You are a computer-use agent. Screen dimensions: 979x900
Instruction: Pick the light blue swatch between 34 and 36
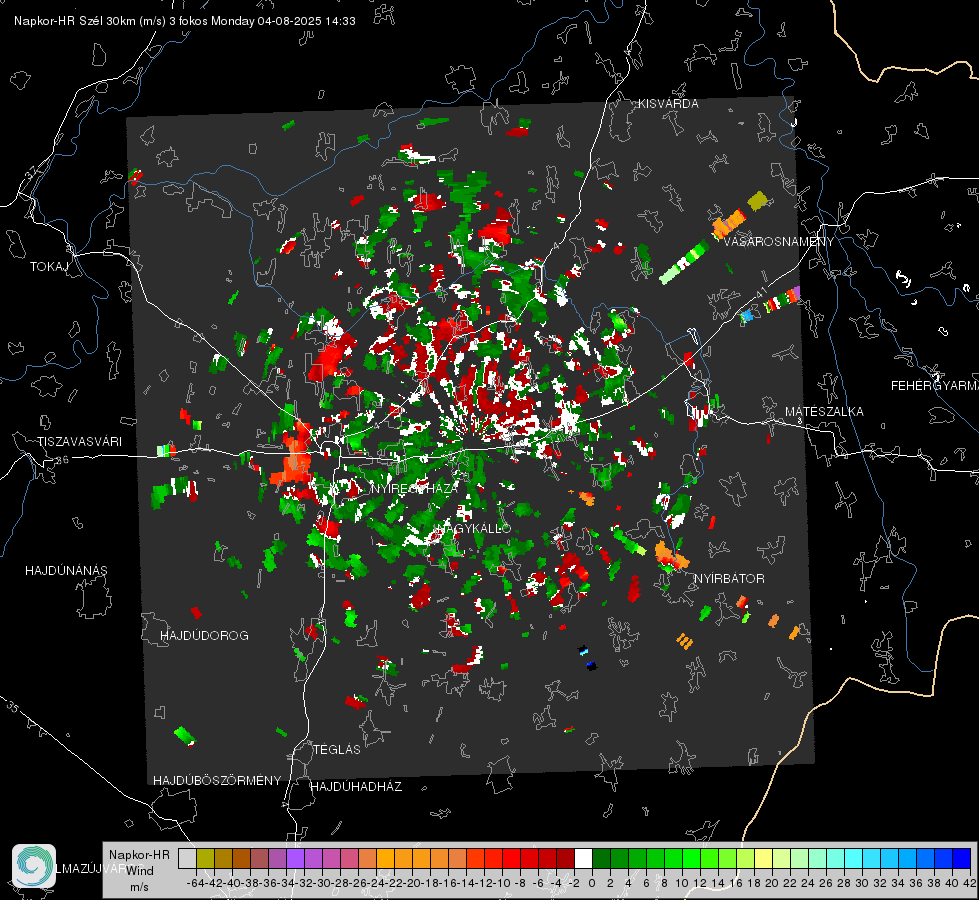tap(907, 858)
